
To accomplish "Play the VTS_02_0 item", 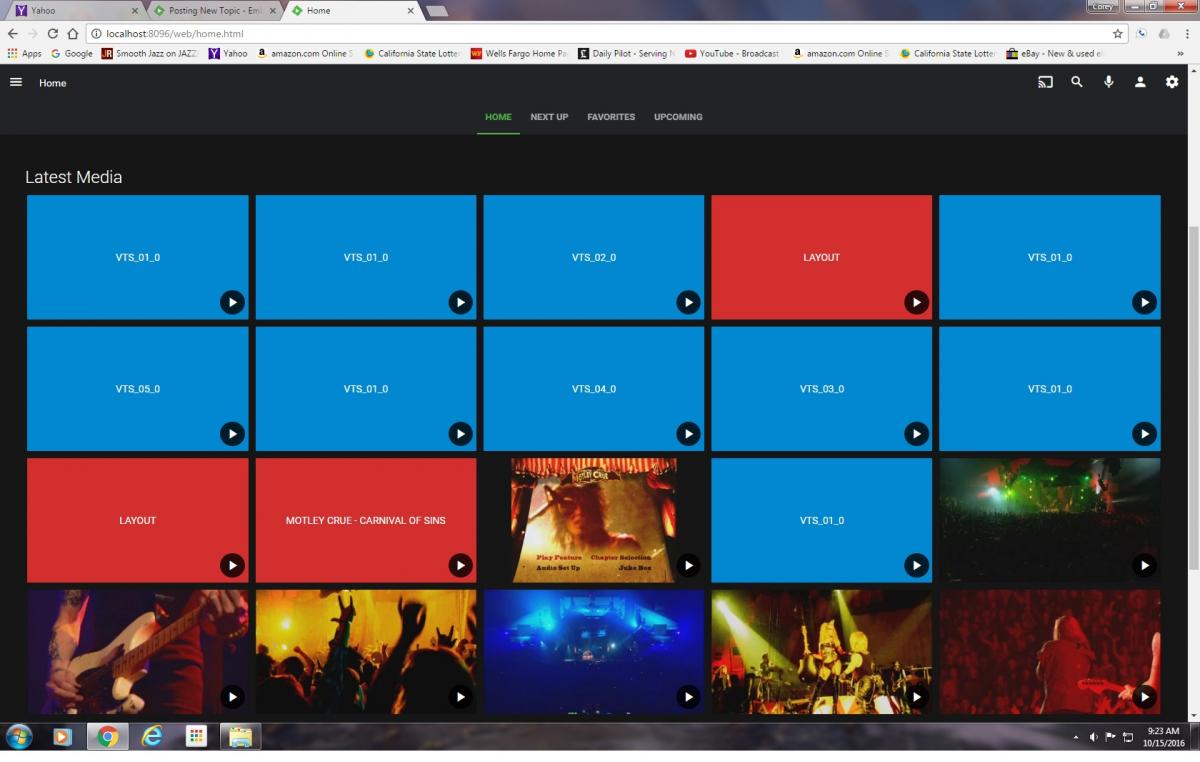I will point(688,302).
